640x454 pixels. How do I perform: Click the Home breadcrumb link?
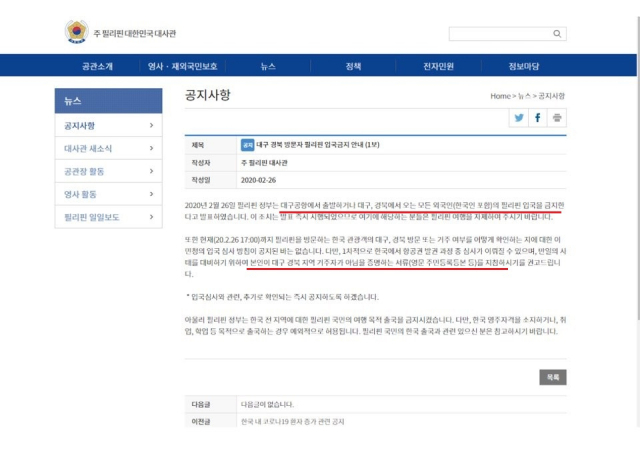coord(500,96)
